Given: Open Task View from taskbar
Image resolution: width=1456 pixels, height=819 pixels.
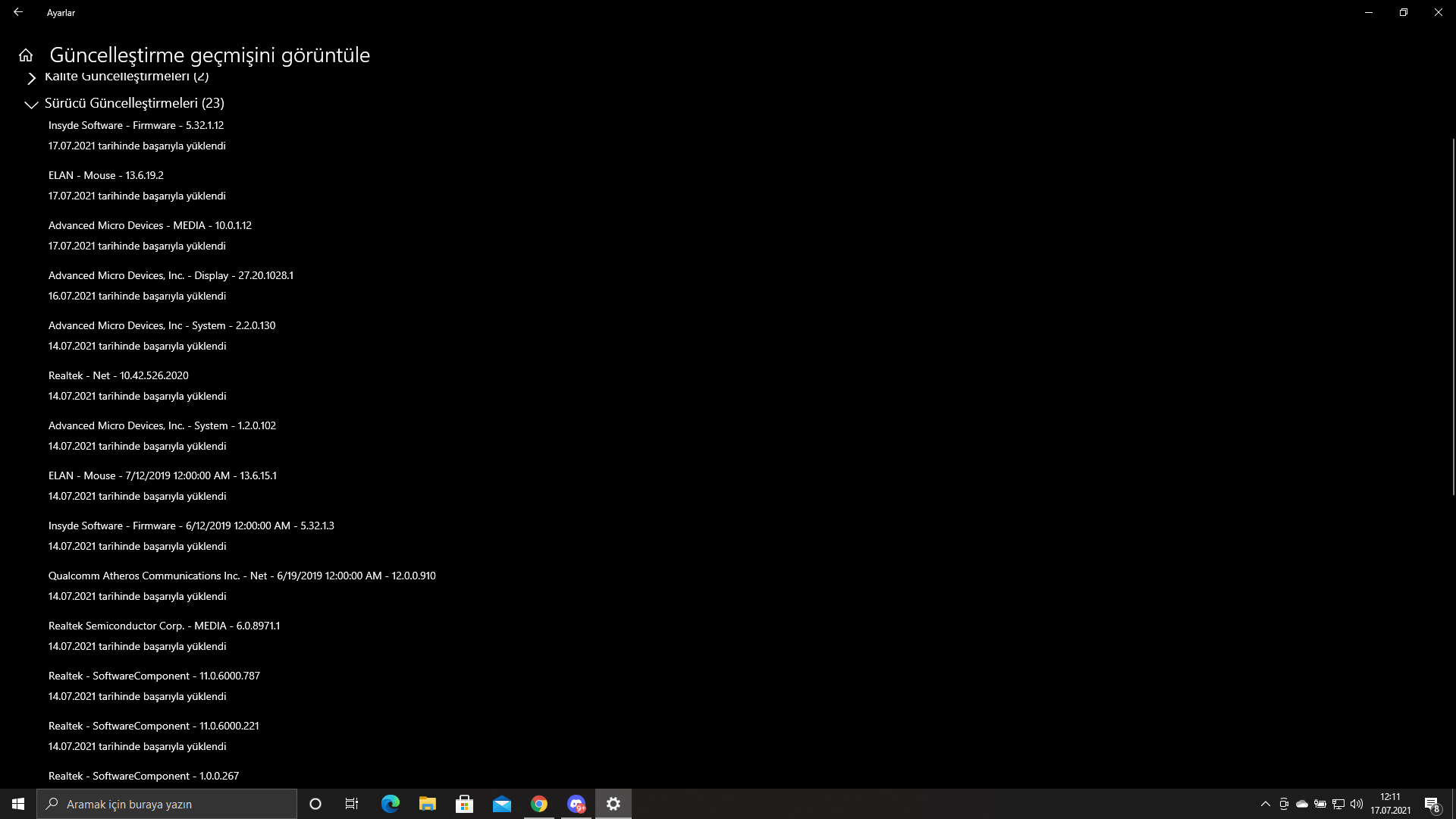Looking at the screenshot, I should 352,804.
